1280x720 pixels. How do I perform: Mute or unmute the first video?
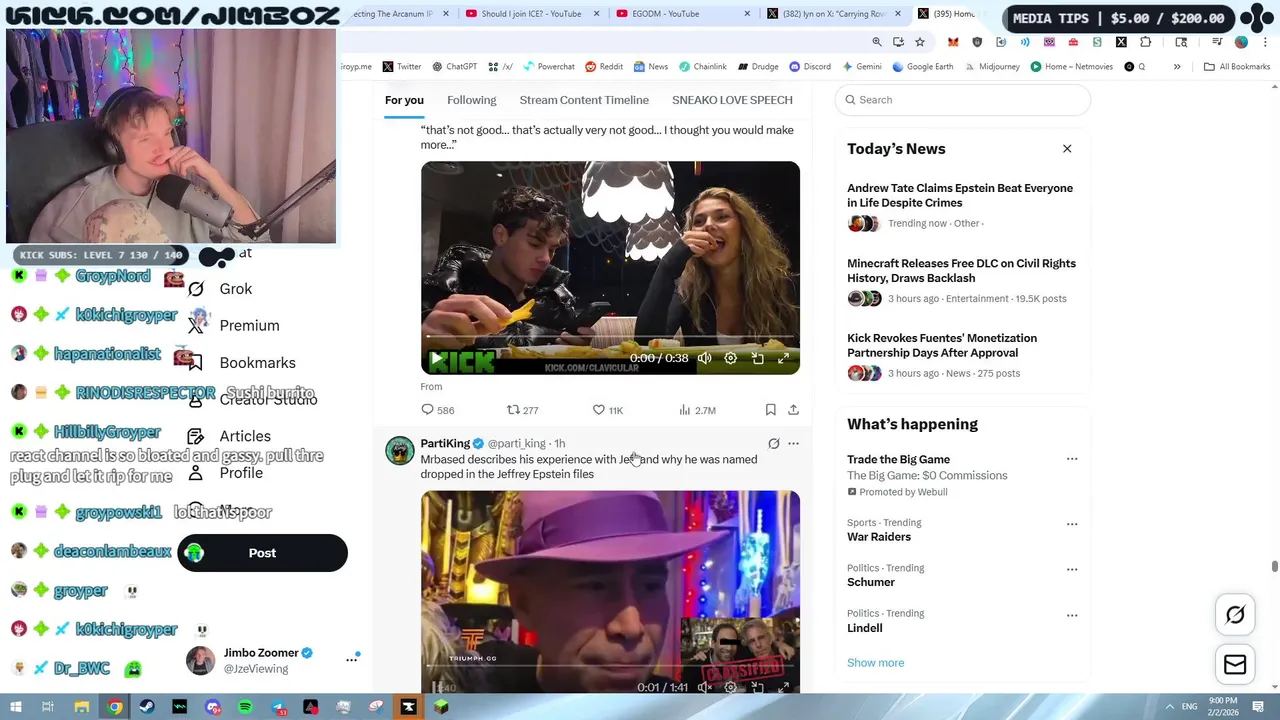tap(705, 358)
